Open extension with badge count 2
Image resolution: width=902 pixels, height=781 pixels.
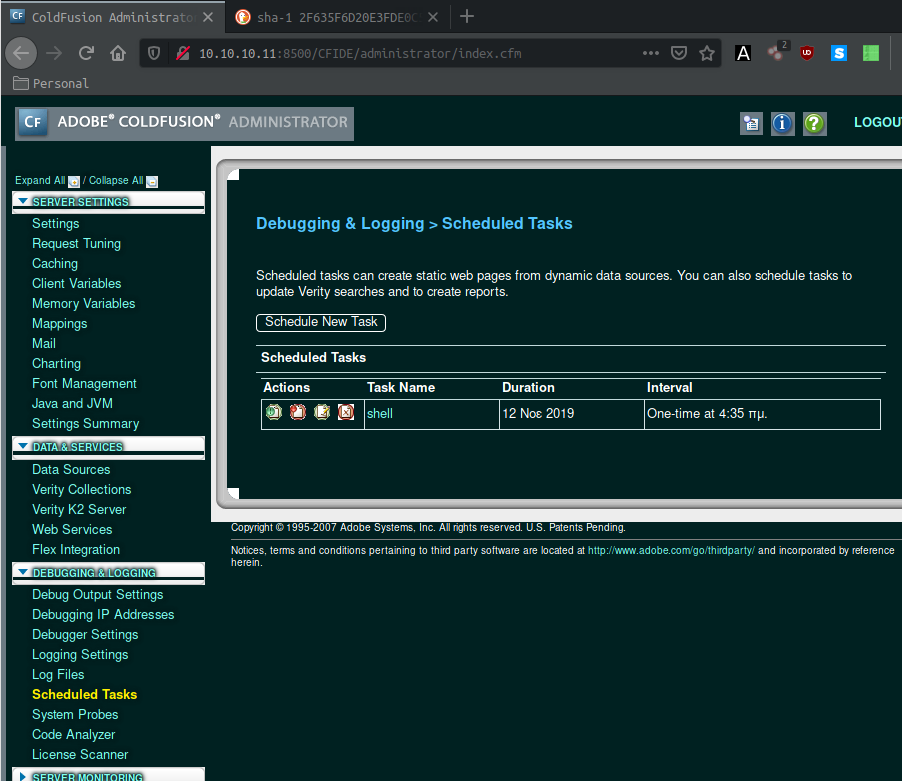pyautogui.click(x=777, y=52)
